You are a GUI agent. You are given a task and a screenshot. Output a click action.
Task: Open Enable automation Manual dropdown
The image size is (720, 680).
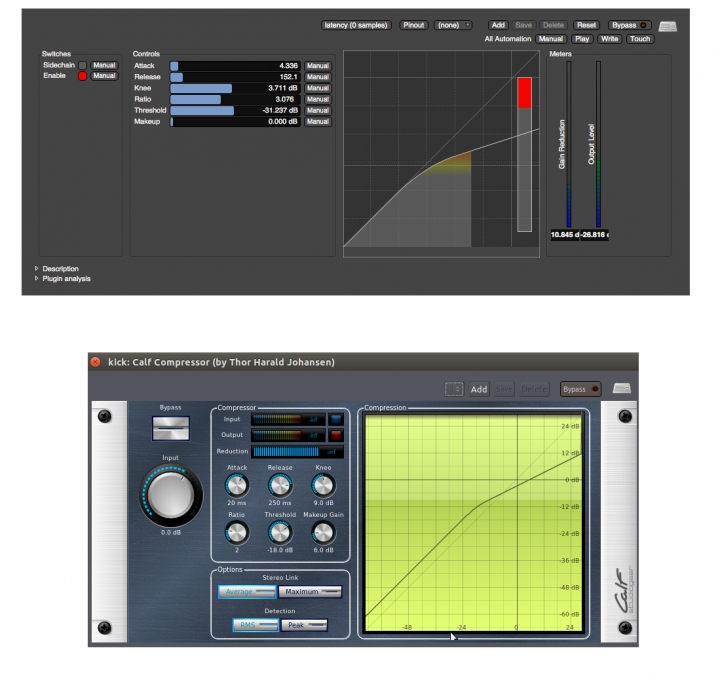click(x=104, y=76)
